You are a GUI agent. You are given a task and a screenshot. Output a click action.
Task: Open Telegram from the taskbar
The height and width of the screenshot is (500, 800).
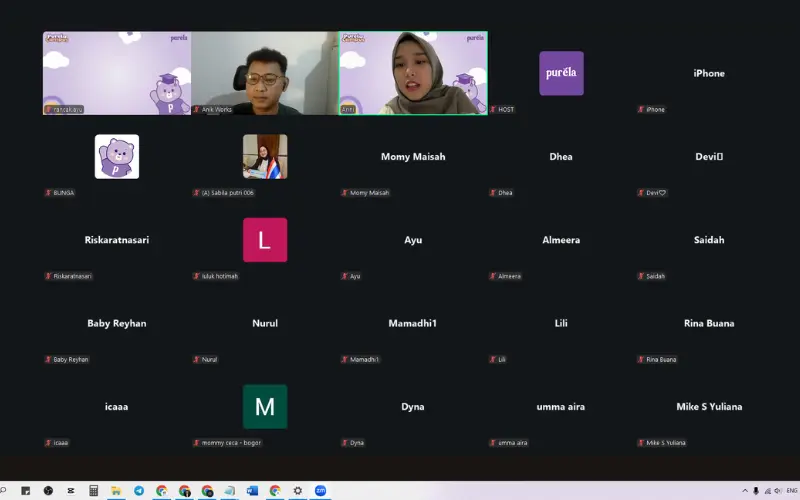coord(139,491)
